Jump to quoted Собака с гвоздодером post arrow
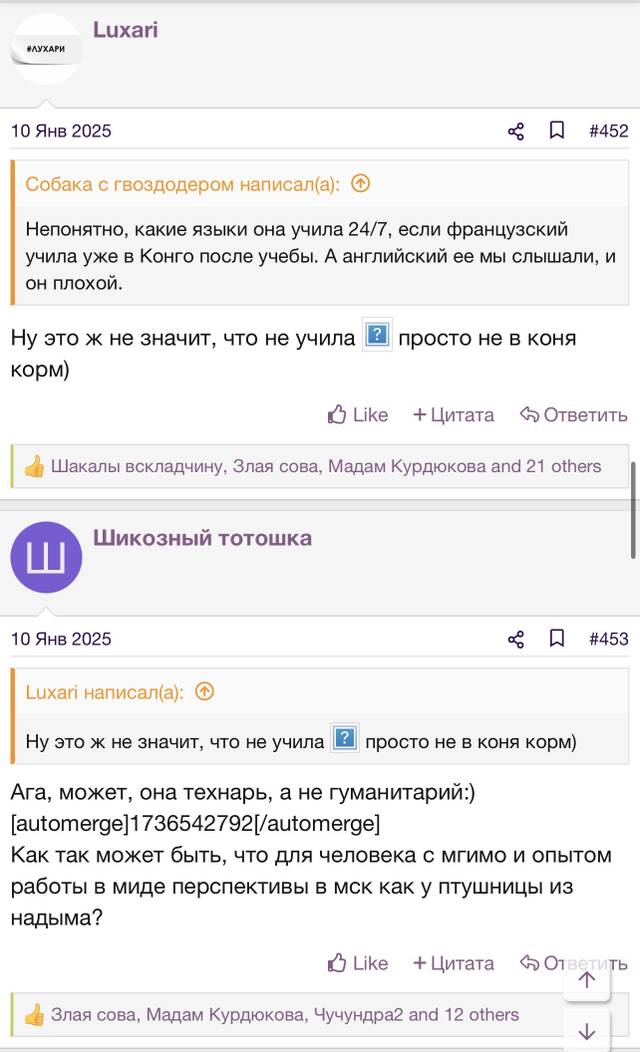Viewport: 640px width, 1052px height. (x=361, y=183)
